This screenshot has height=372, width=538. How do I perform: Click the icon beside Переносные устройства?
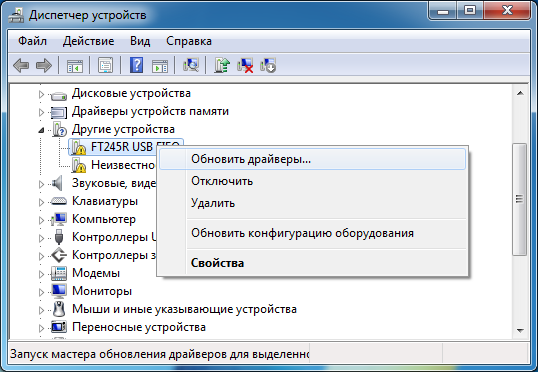pos(59,327)
